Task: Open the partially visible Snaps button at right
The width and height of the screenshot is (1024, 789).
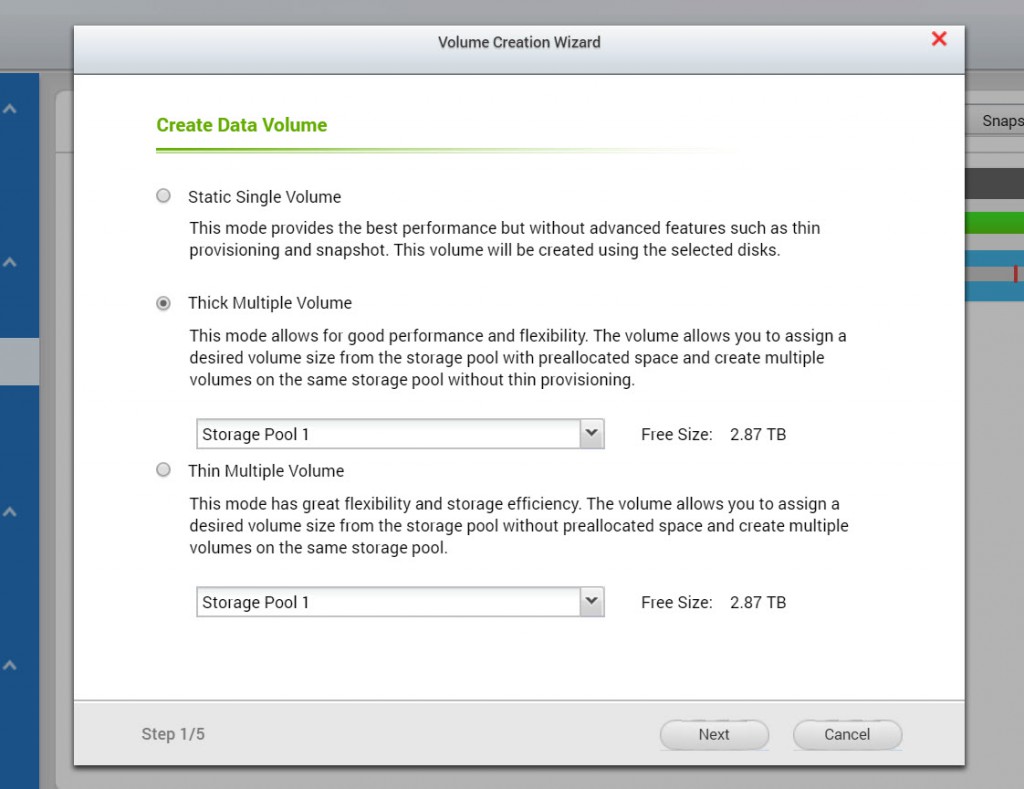Action: click(x=998, y=121)
